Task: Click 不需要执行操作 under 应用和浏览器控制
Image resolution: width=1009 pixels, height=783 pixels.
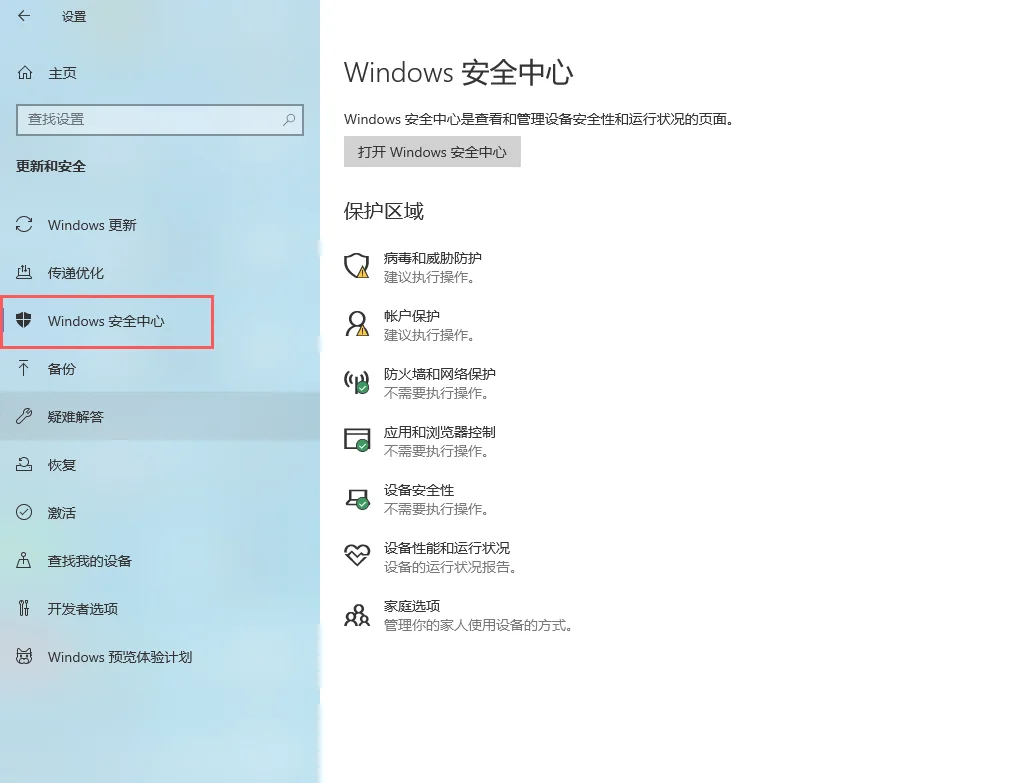Action: (x=436, y=451)
